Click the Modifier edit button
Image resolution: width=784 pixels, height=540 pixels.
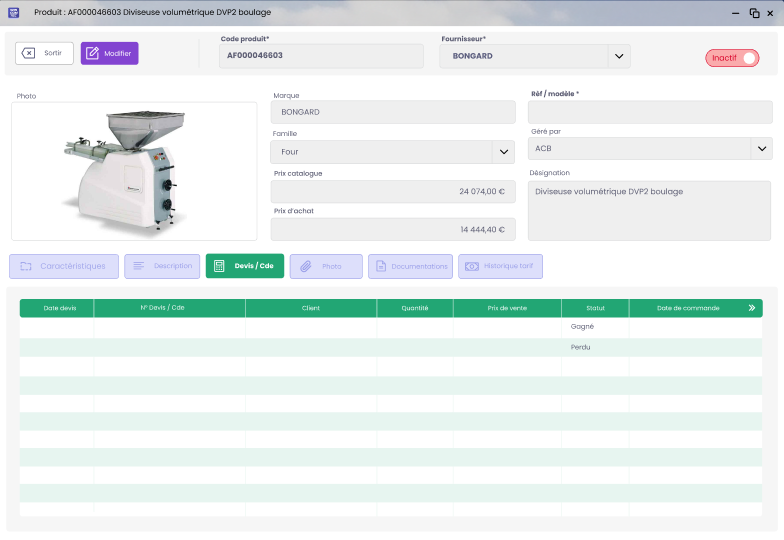[x=110, y=53]
